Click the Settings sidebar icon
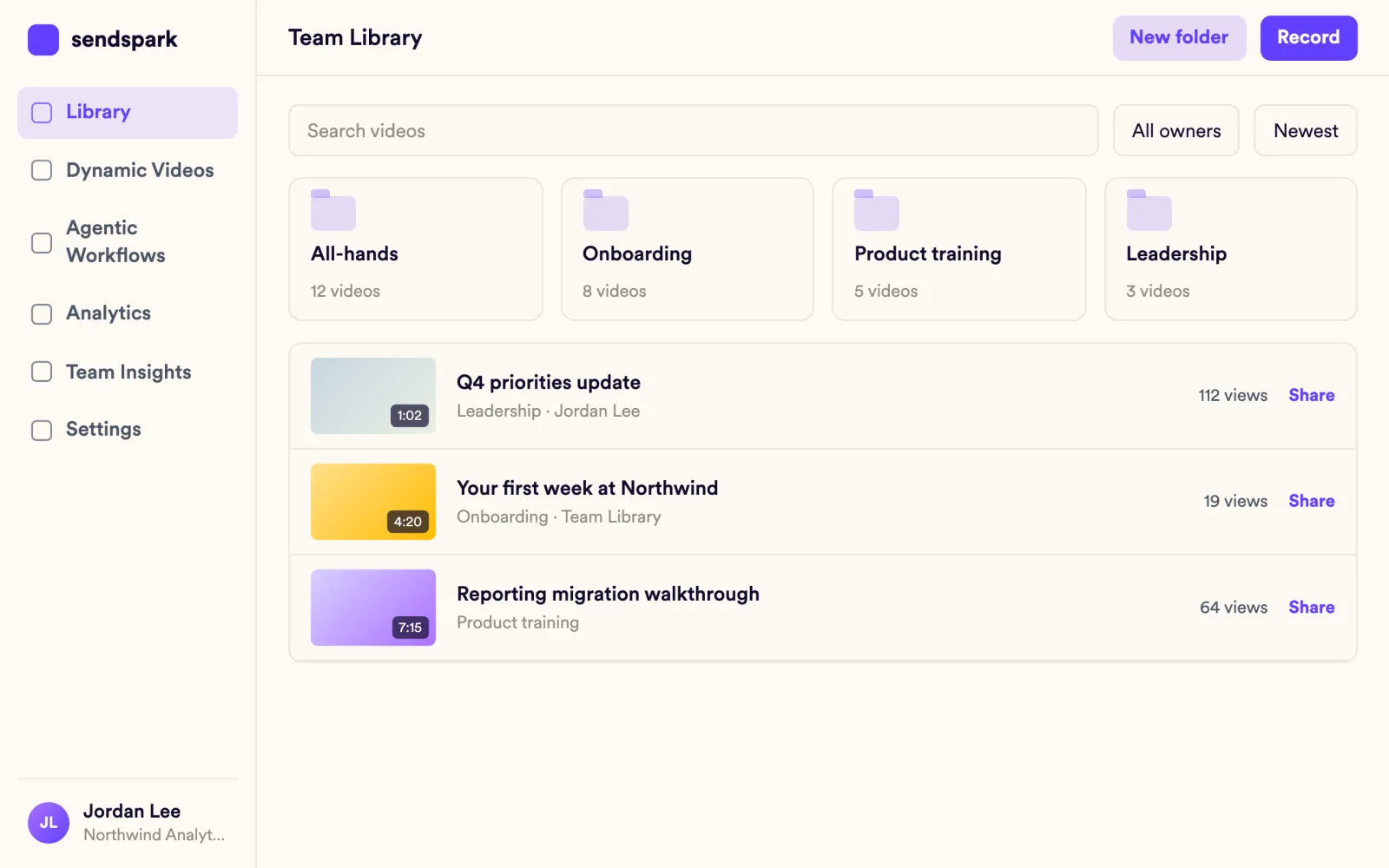Image resolution: width=1389 pixels, height=868 pixels. 42,430
